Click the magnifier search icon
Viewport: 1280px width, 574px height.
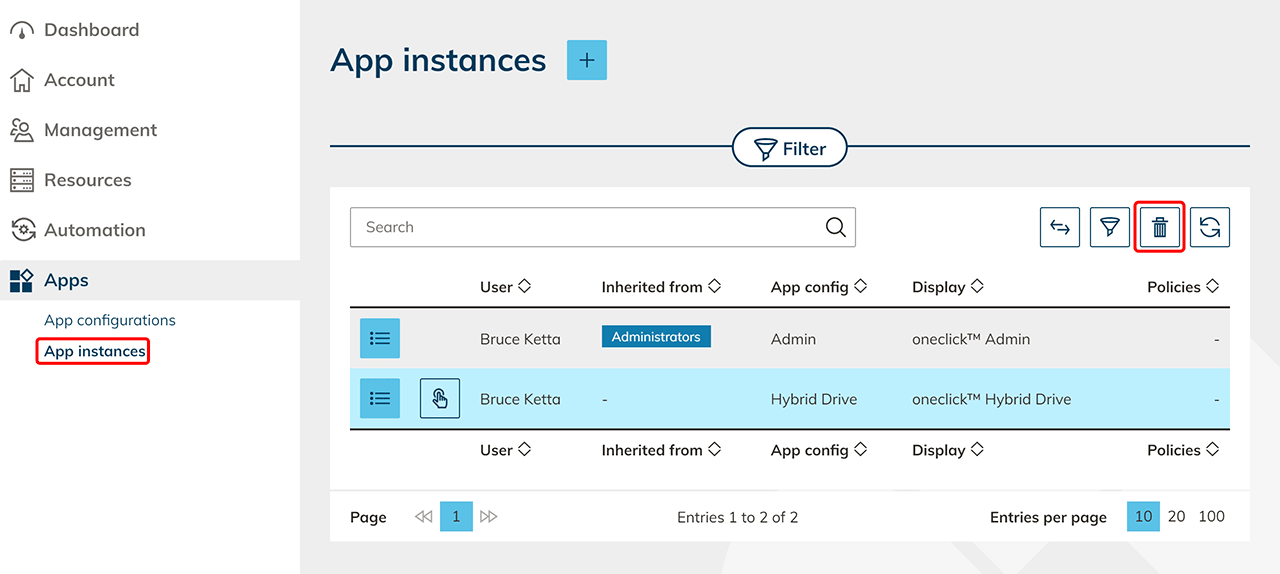[x=835, y=227]
